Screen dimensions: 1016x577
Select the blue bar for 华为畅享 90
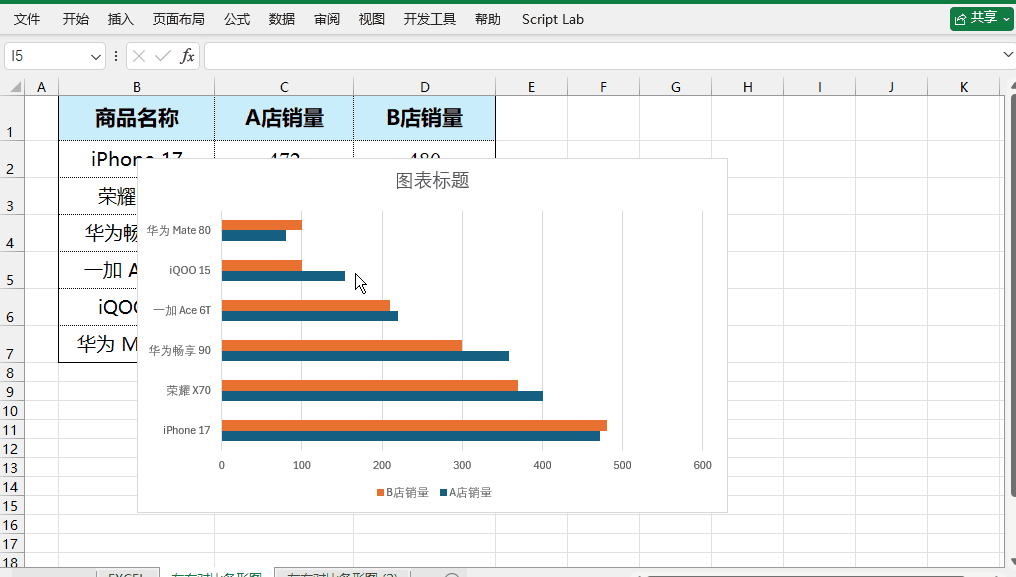point(365,356)
